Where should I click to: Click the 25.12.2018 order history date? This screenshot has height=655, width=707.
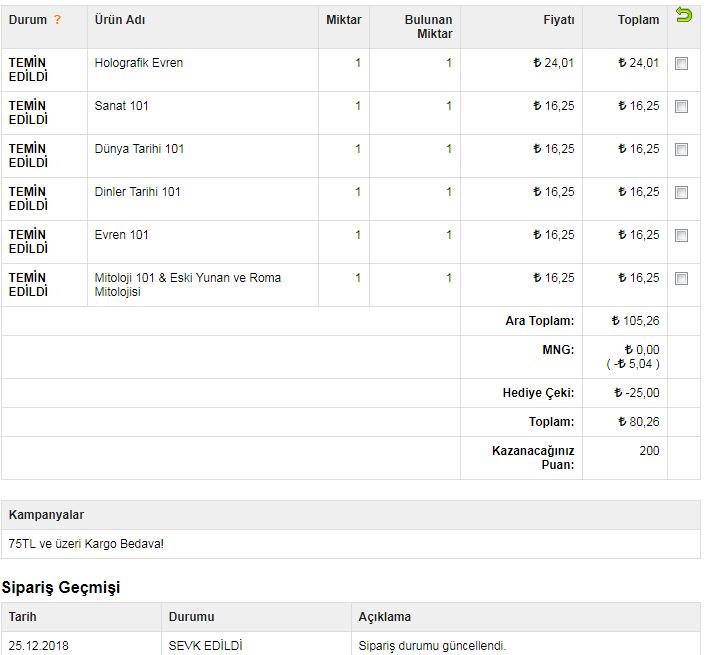coord(39,645)
